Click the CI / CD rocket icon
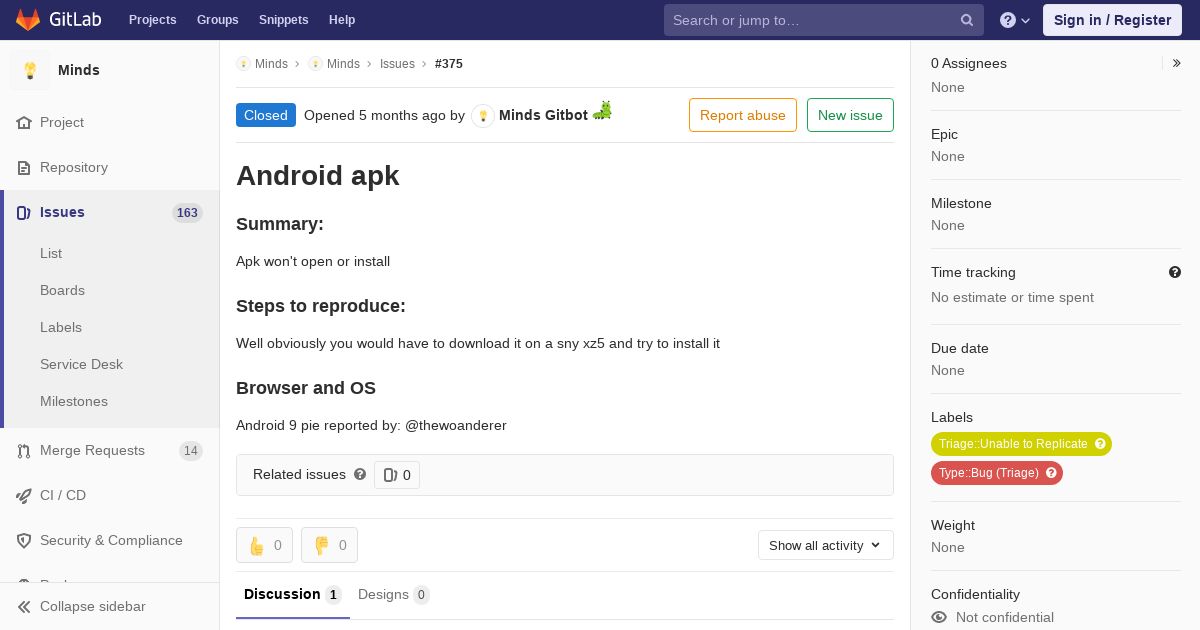 [x=24, y=496]
